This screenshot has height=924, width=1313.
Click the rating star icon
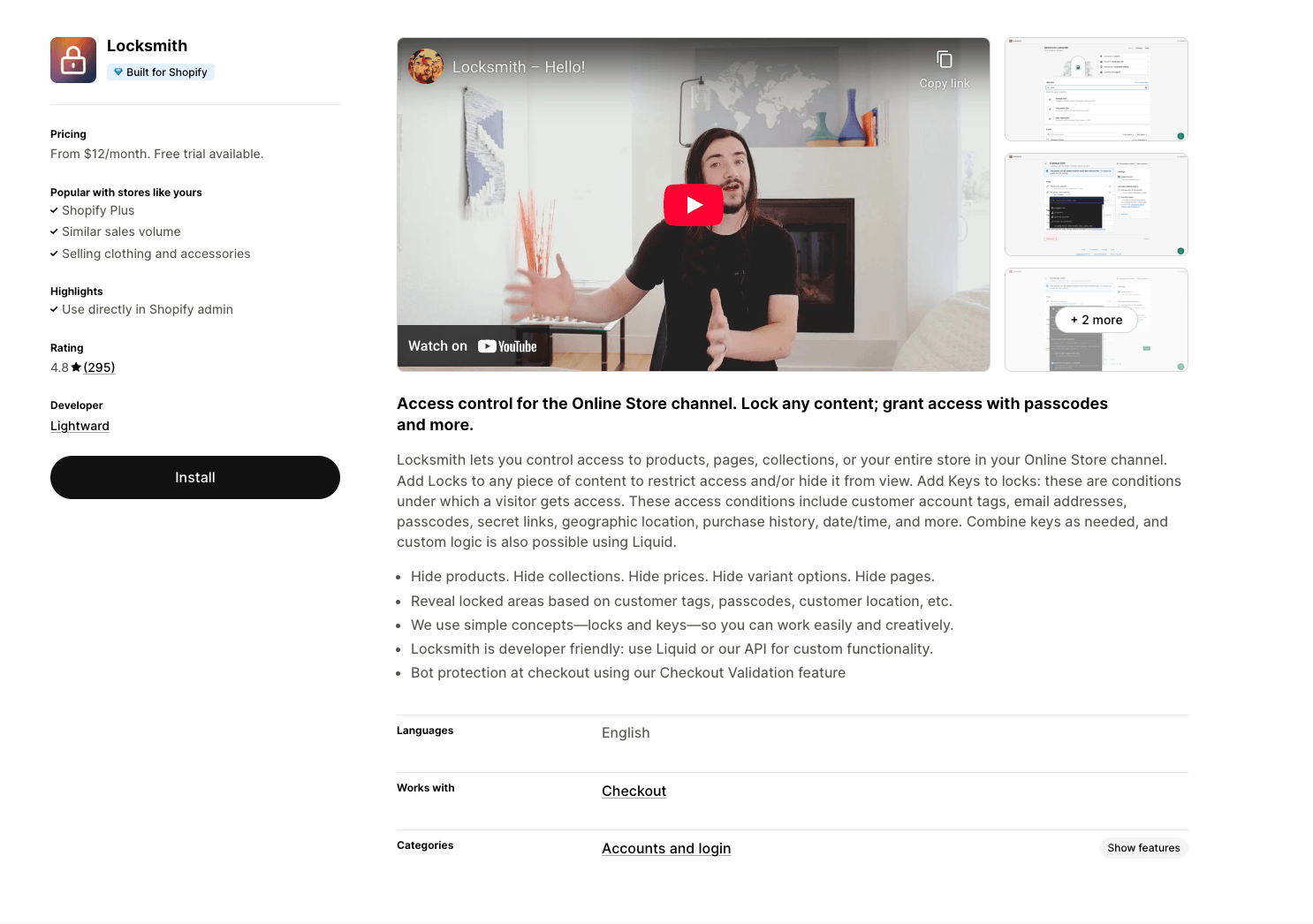click(76, 367)
